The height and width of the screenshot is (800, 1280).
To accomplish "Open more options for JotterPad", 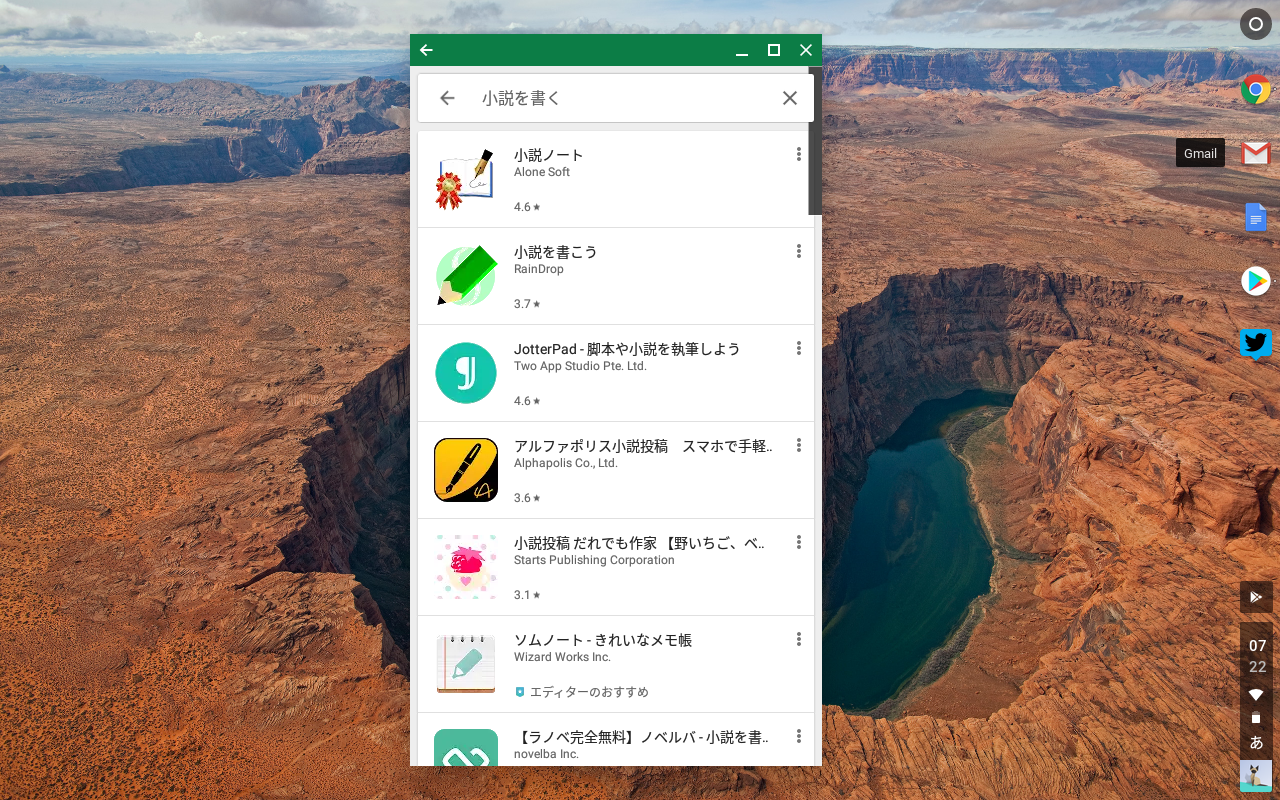I will click(798, 348).
